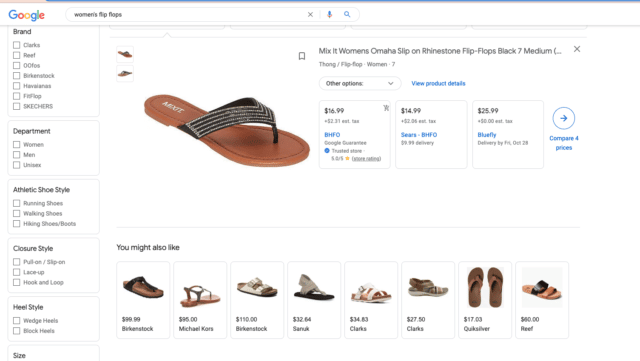640x361 pixels.
Task: Select Pull-on / Slip-on closure style
Action: point(16,262)
